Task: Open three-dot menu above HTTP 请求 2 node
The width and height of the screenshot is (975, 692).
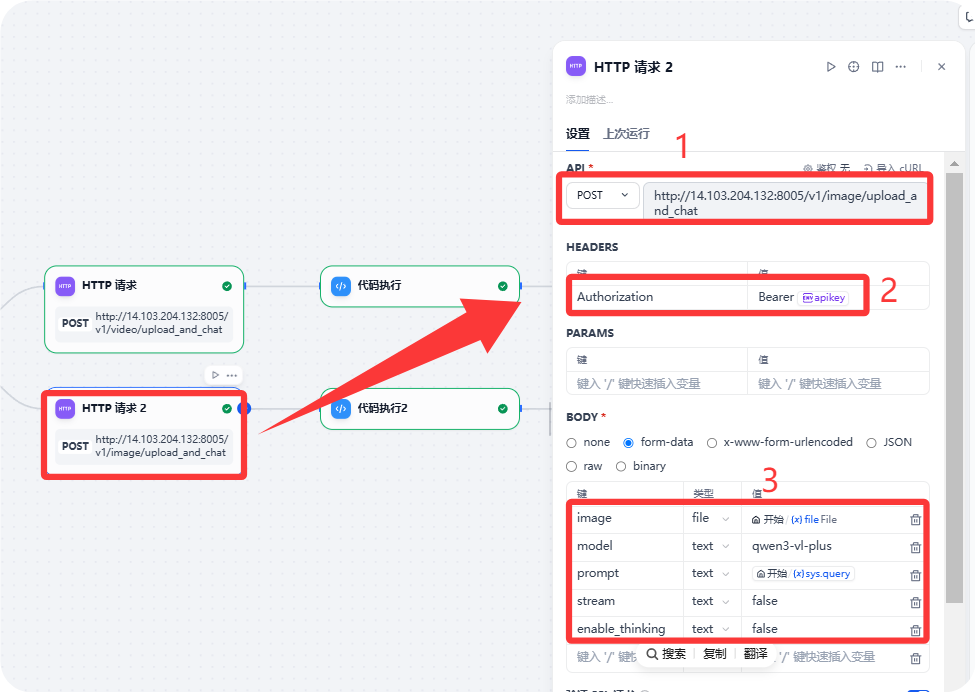Action: [232, 375]
